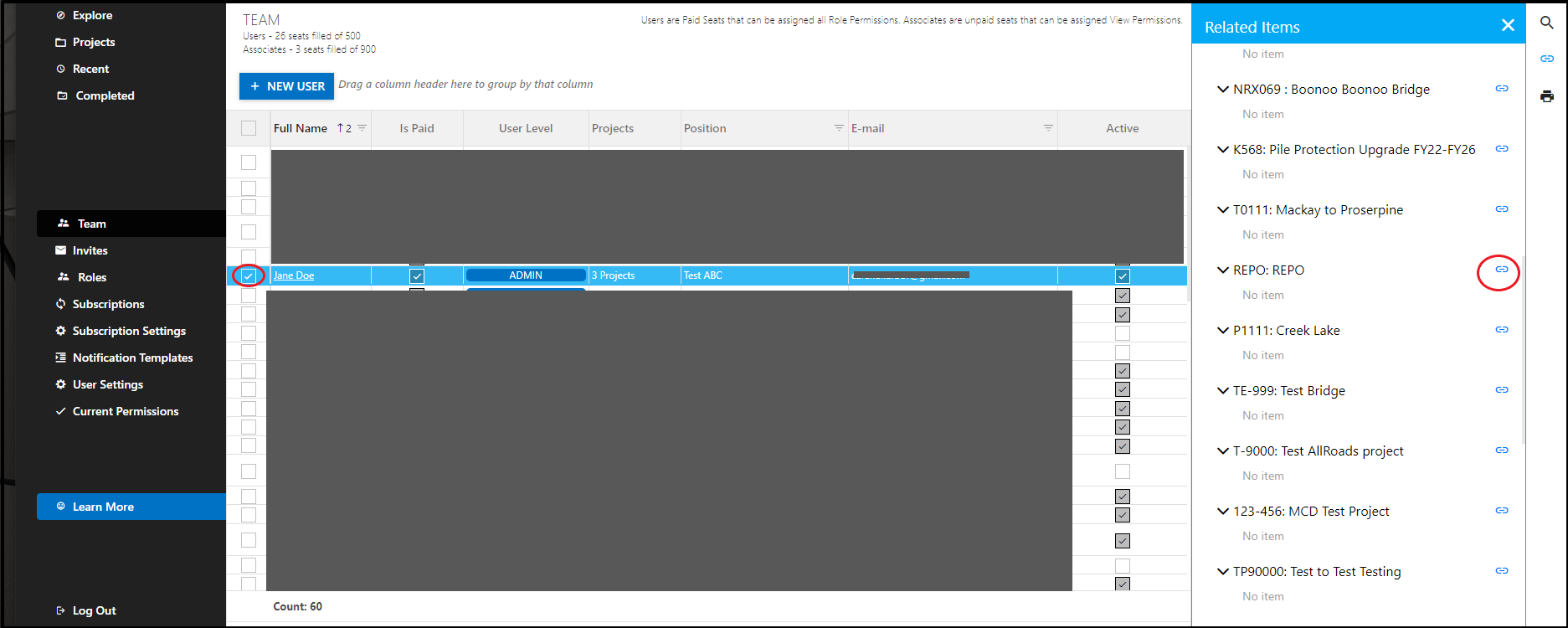1568x628 pixels.
Task: Open Roles in the sidebar
Action: [x=92, y=277]
